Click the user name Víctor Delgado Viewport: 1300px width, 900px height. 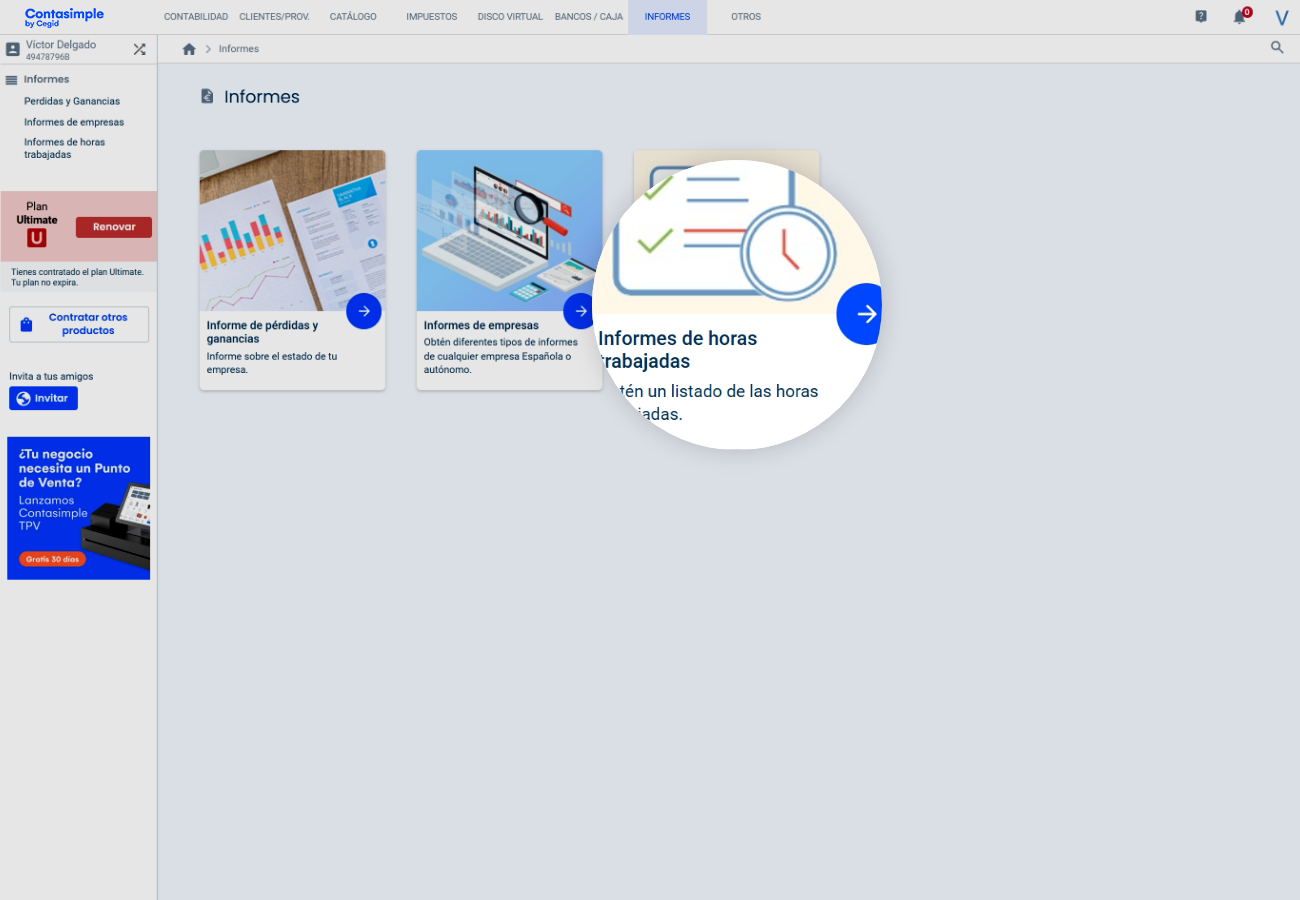(60, 45)
